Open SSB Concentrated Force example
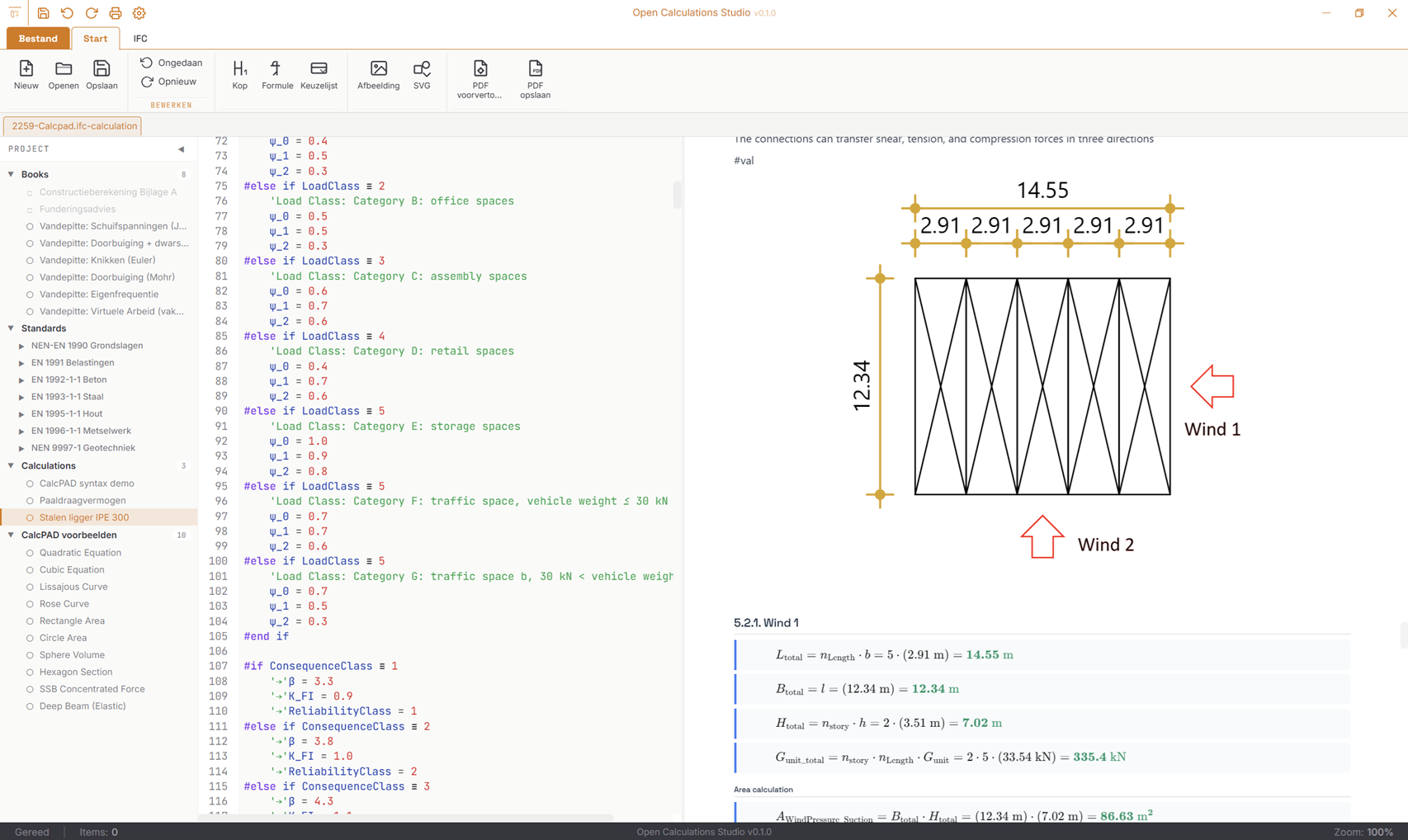The image size is (1408, 840). [x=99, y=689]
